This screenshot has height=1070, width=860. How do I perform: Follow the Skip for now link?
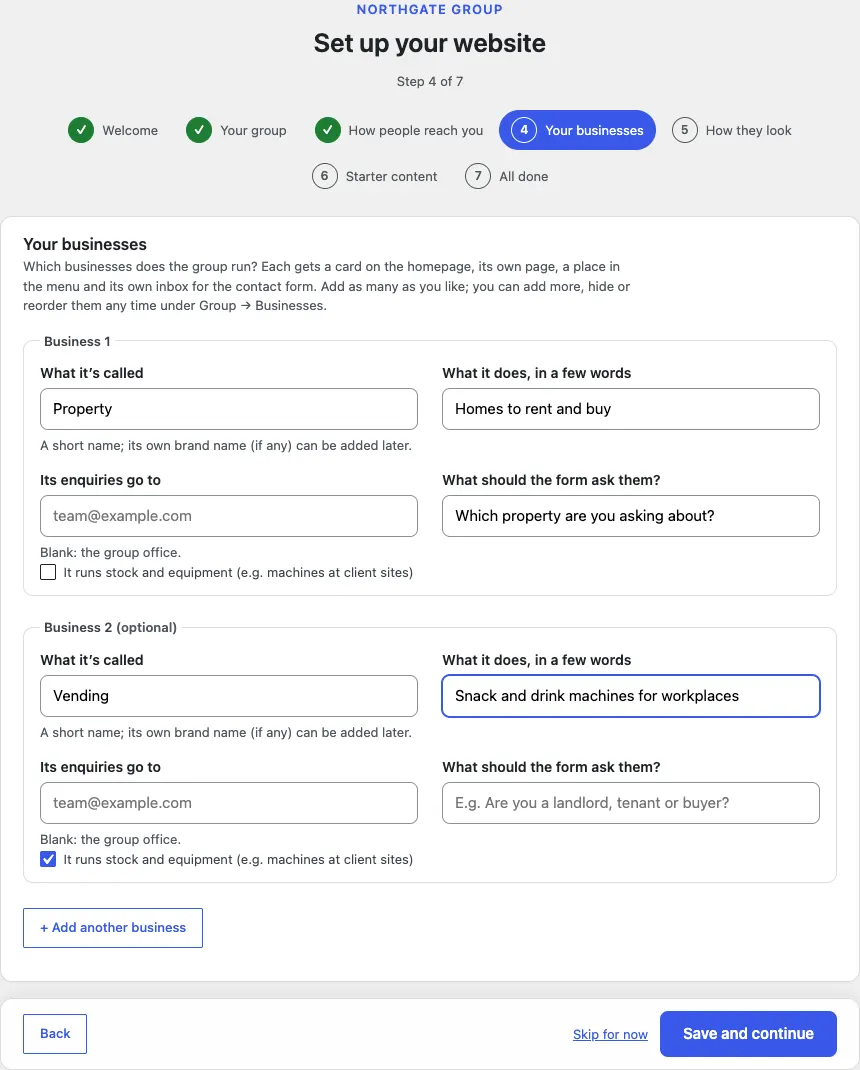(610, 1035)
